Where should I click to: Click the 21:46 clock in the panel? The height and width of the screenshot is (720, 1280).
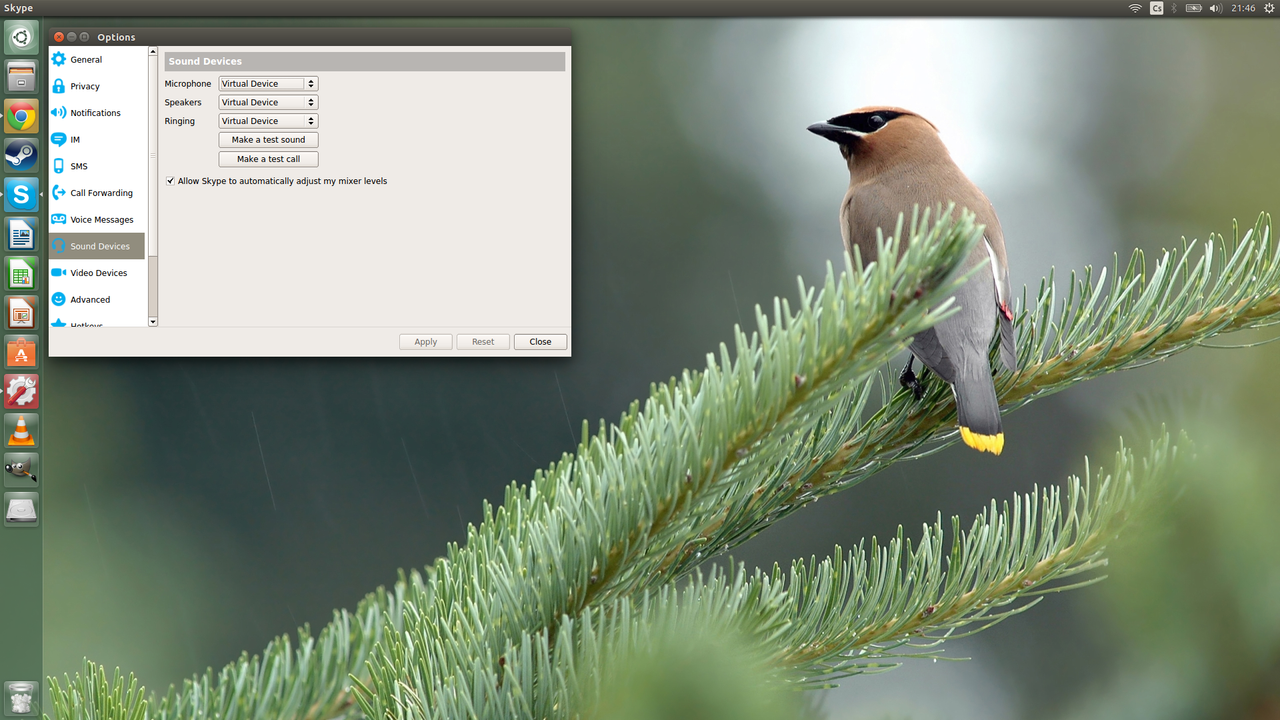[x=1243, y=8]
